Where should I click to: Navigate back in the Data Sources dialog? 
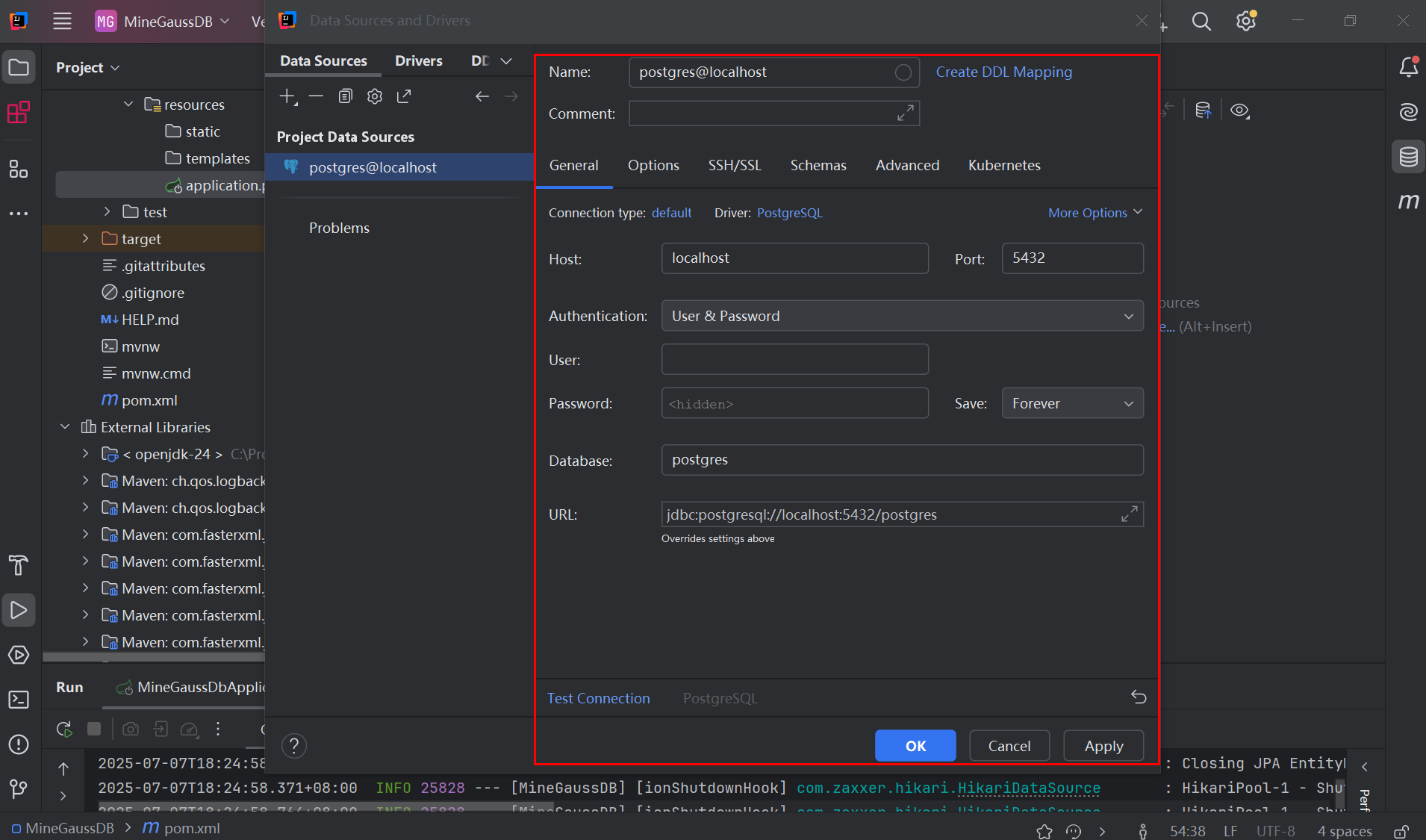[x=482, y=96]
